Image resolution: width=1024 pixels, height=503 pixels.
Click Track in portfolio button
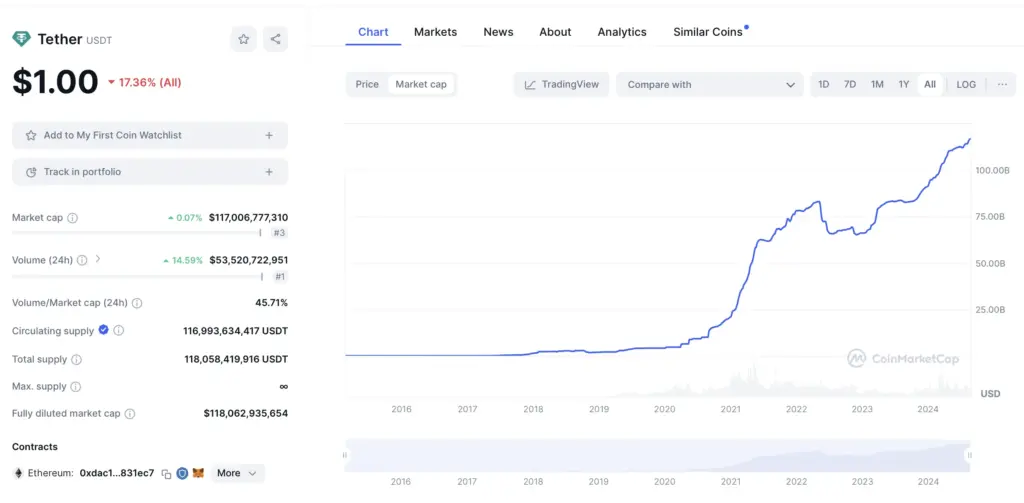[150, 172]
